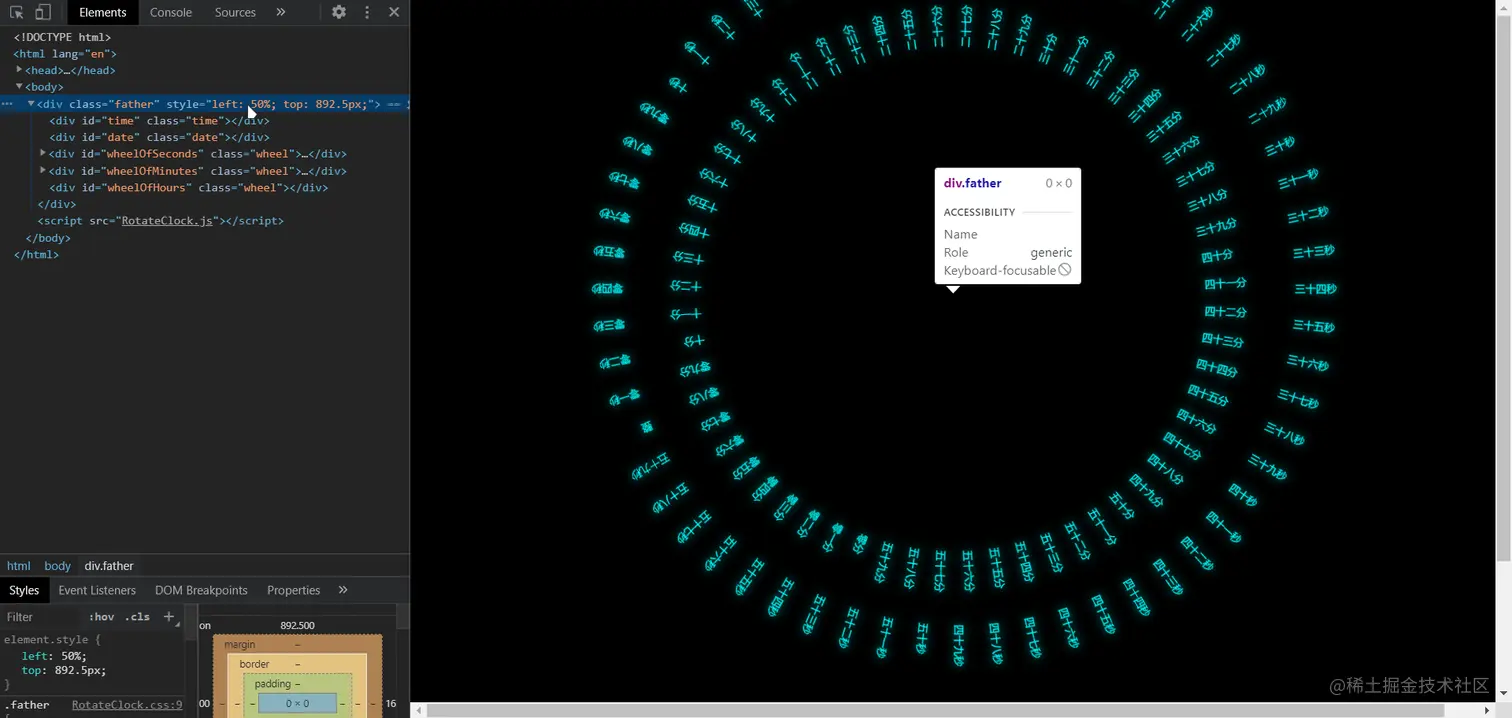Open the RotateClock.css:9 source link
Viewport: 1512px width, 718px height.
pyautogui.click(x=127, y=705)
